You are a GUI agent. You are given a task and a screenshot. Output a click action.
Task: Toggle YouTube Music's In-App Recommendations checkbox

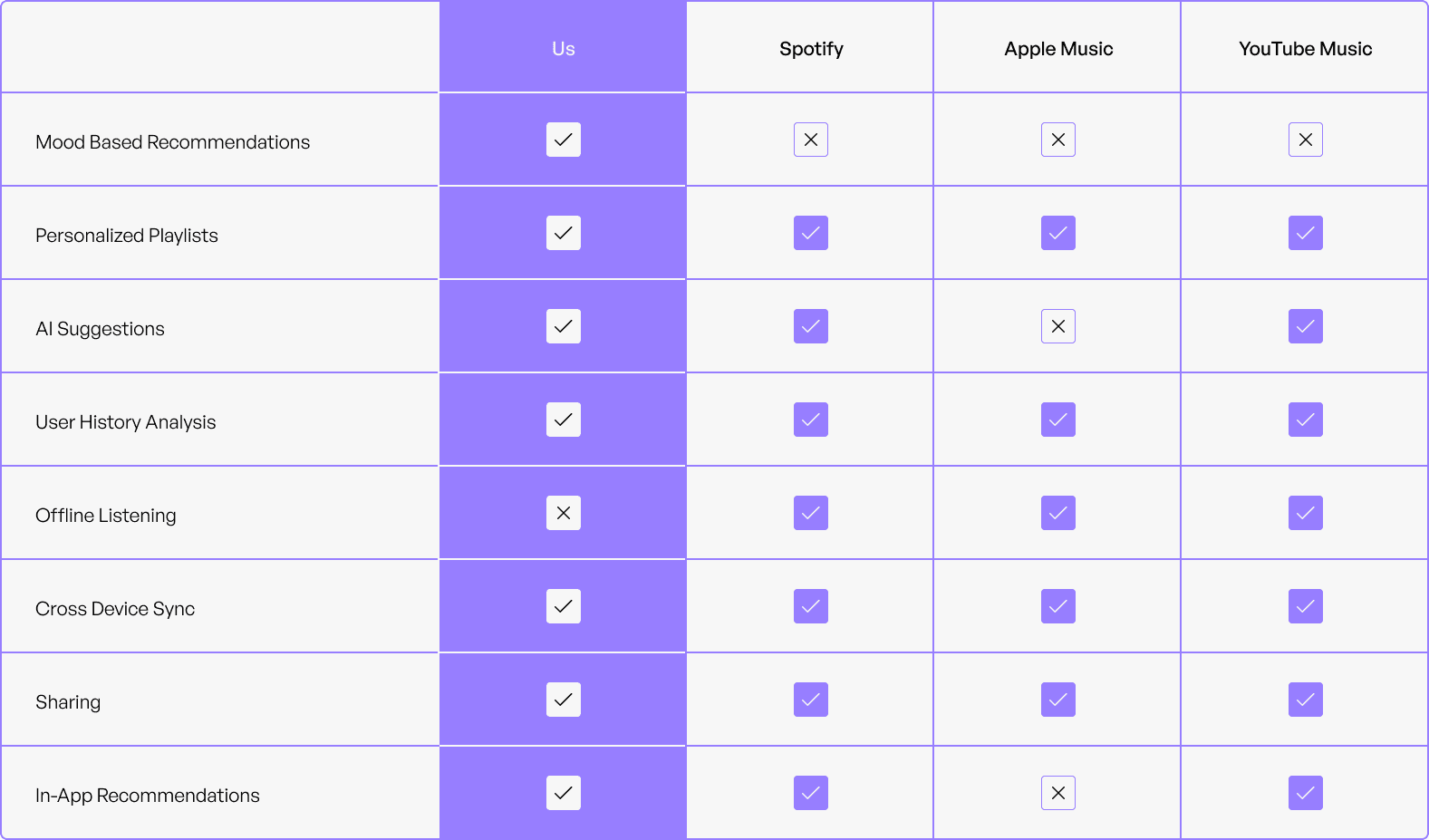(x=1306, y=793)
